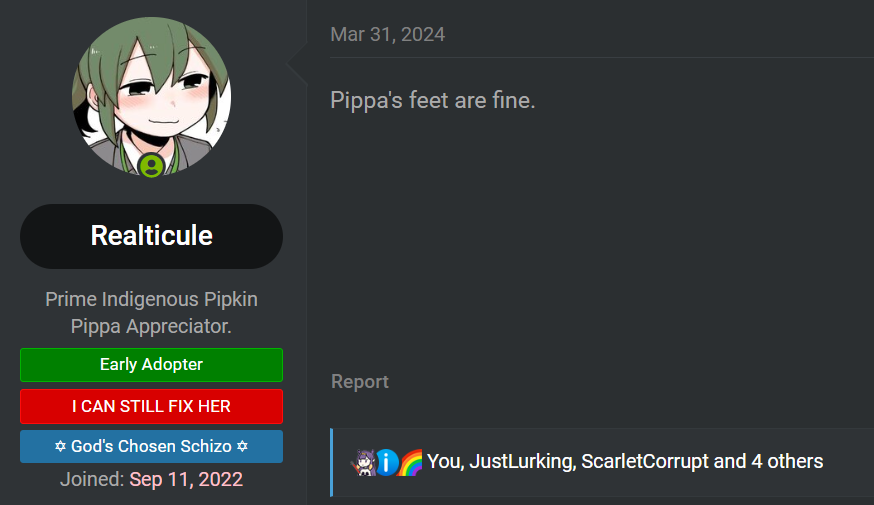Select the I CAN STILL FIX HER badge
Viewport: 874px width, 505px height.
pyautogui.click(x=152, y=406)
